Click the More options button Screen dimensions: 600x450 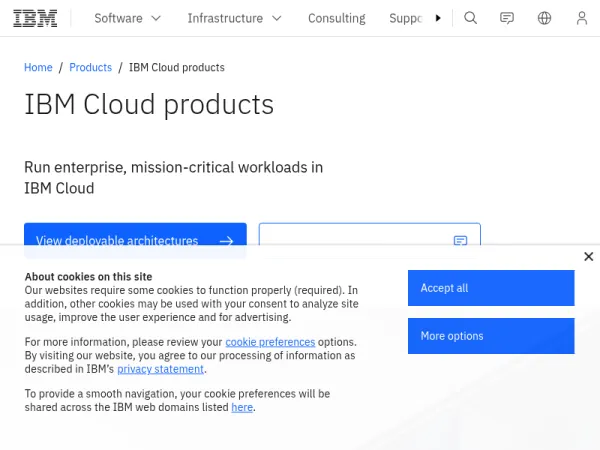point(491,336)
